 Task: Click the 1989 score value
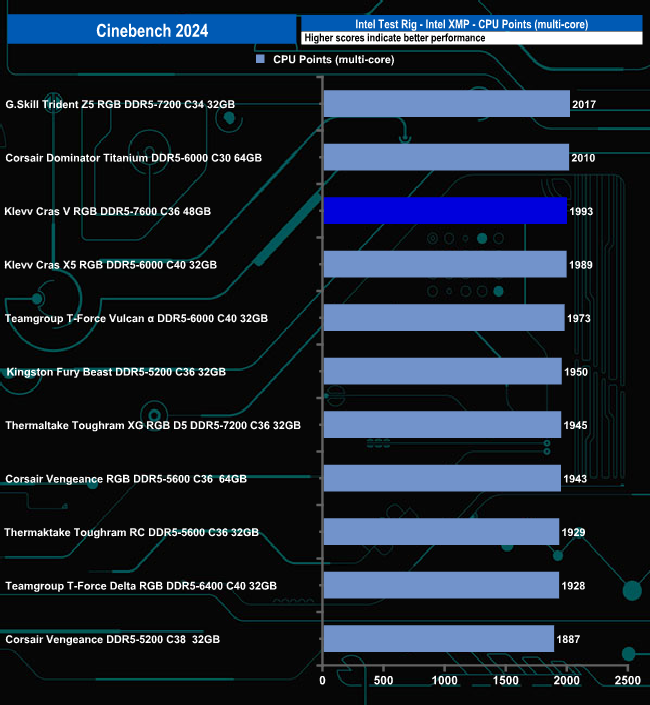pos(581,265)
